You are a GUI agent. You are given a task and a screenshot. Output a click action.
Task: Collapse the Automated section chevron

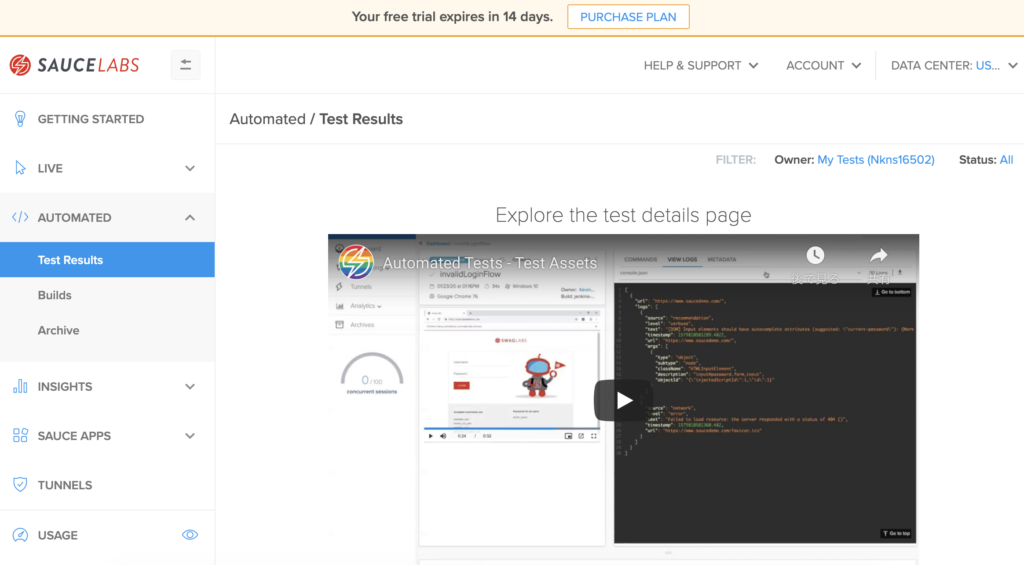[190, 218]
